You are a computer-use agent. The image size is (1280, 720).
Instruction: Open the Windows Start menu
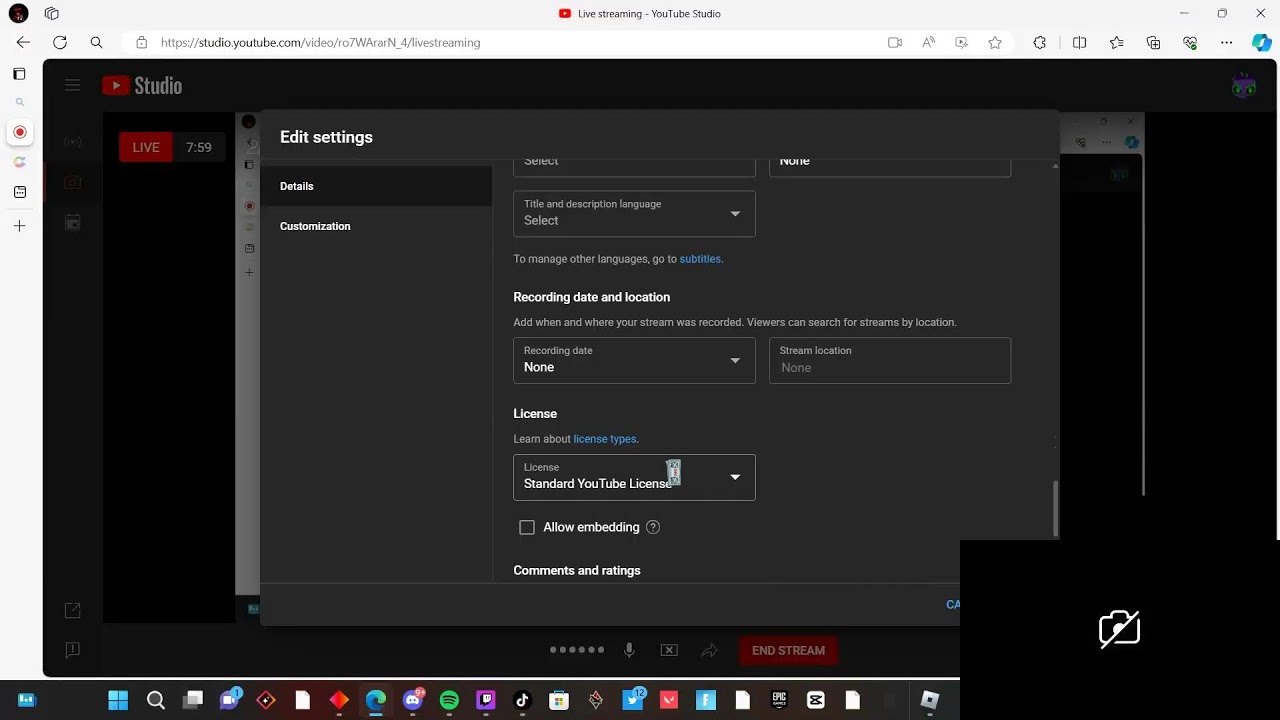coord(118,700)
